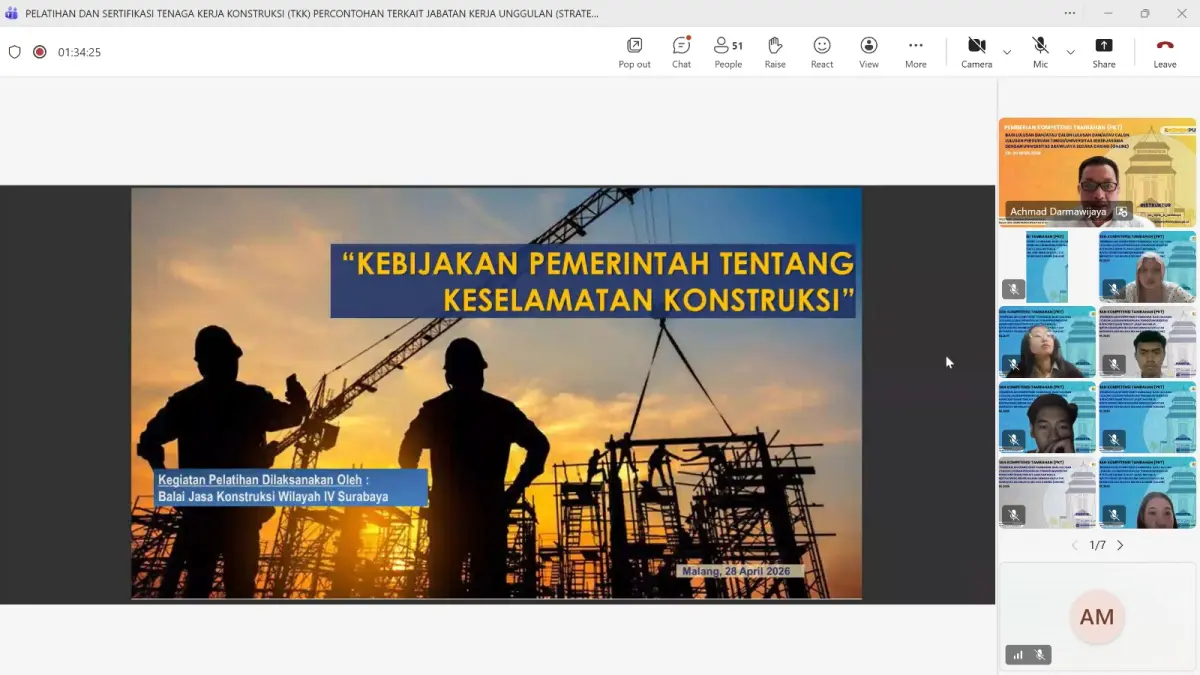
Task: Leave the meeting
Action: pos(1165,52)
